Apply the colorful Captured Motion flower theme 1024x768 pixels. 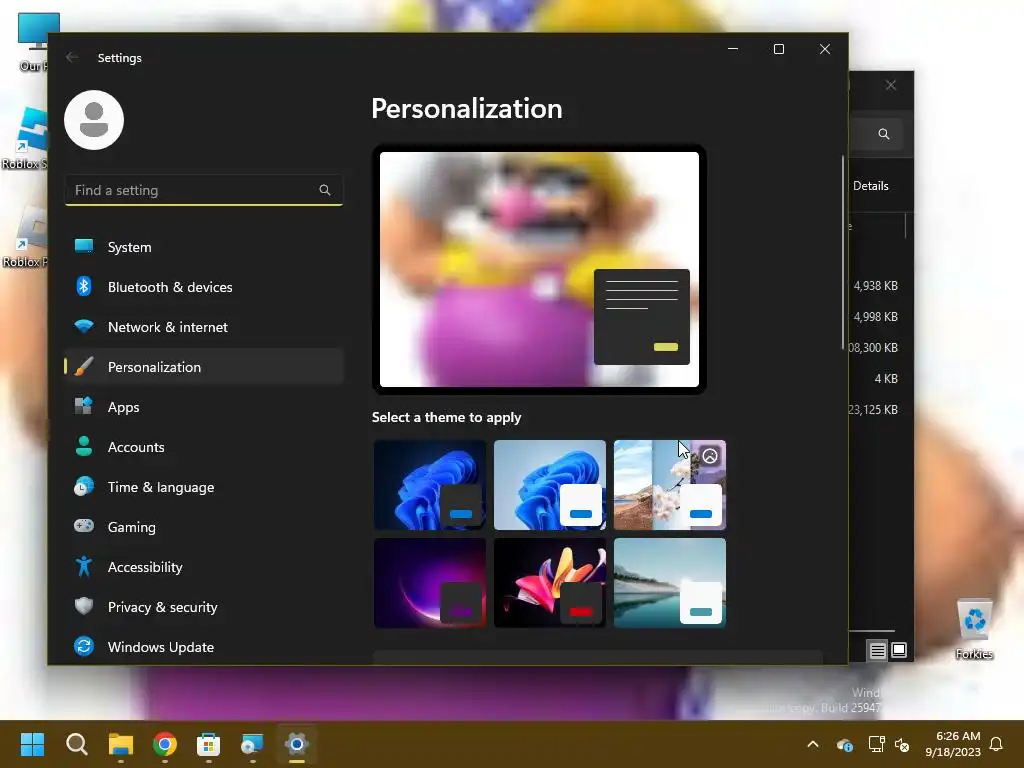pyautogui.click(x=550, y=583)
